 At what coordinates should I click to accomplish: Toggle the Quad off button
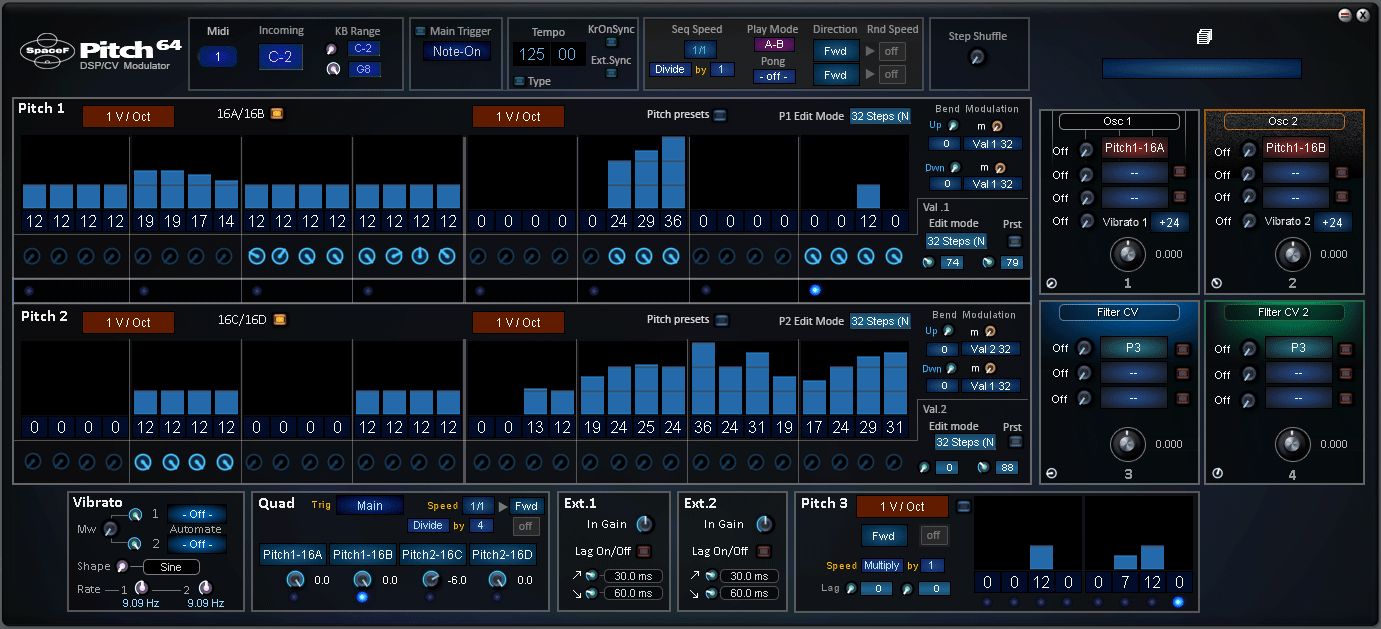click(526, 526)
